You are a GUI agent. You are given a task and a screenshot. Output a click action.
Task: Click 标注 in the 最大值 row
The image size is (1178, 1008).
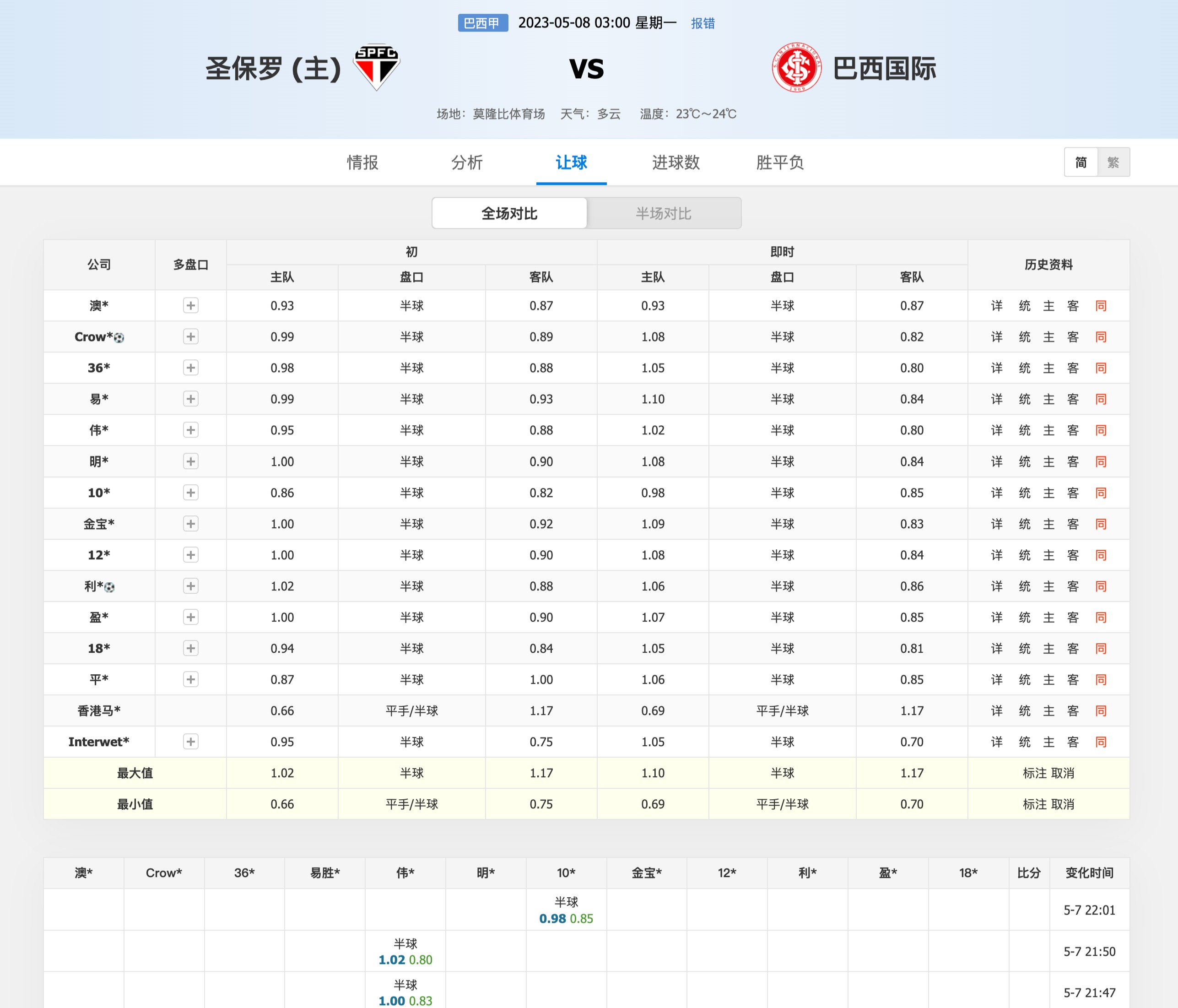tap(1035, 773)
